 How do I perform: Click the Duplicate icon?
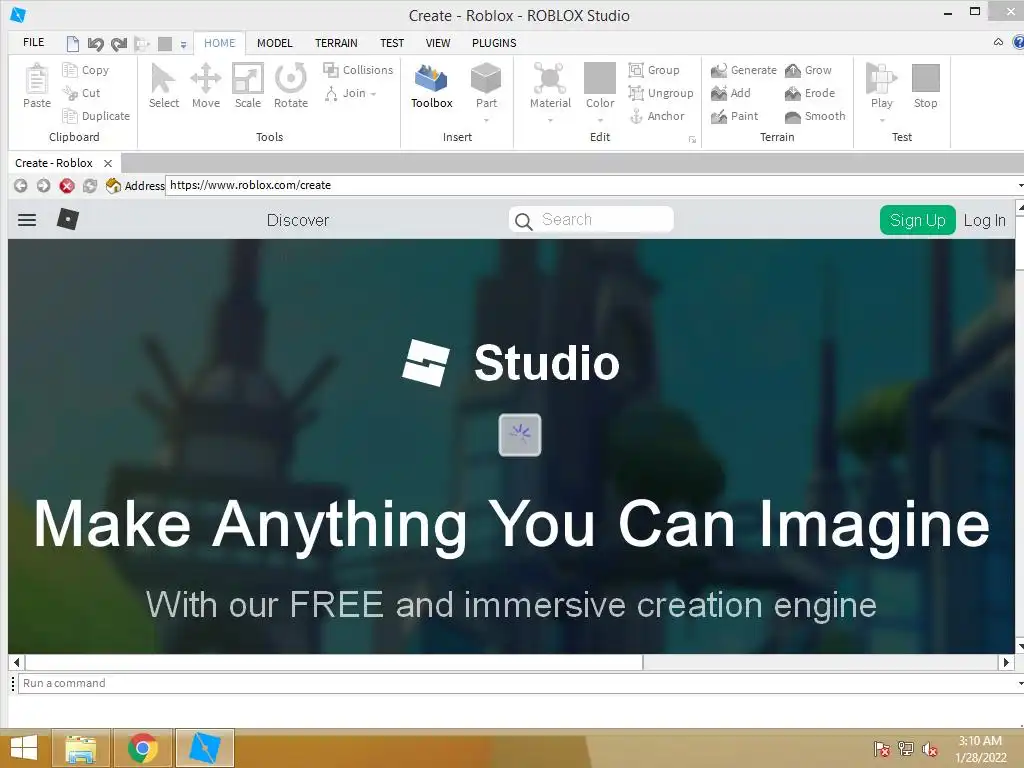(70, 116)
